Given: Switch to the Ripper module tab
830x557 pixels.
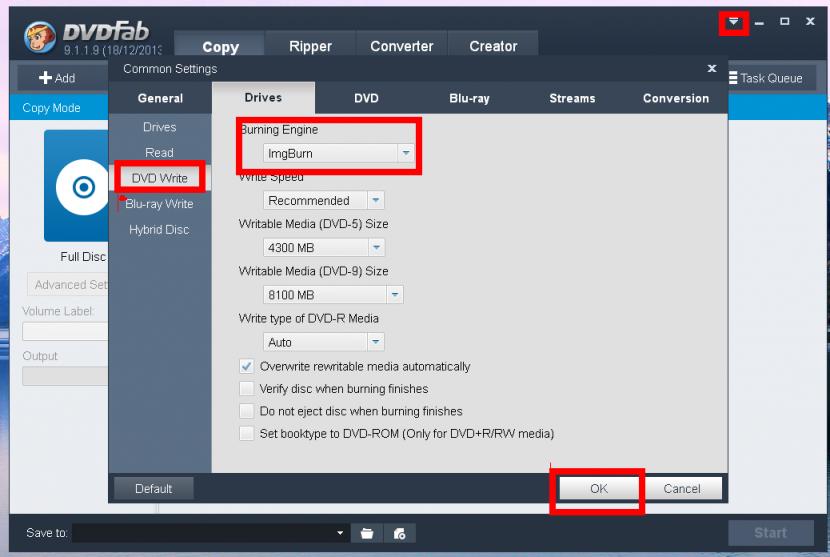Looking at the screenshot, I should (310, 46).
